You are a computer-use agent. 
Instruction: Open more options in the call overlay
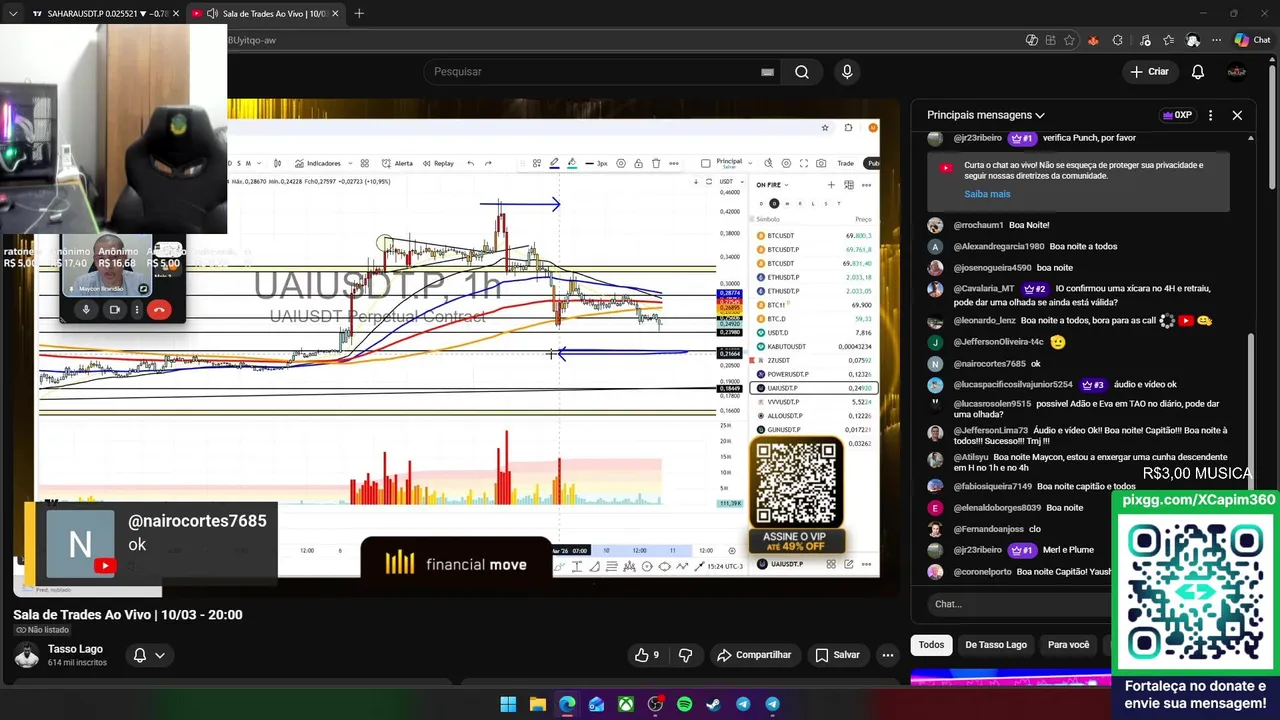click(x=137, y=310)
